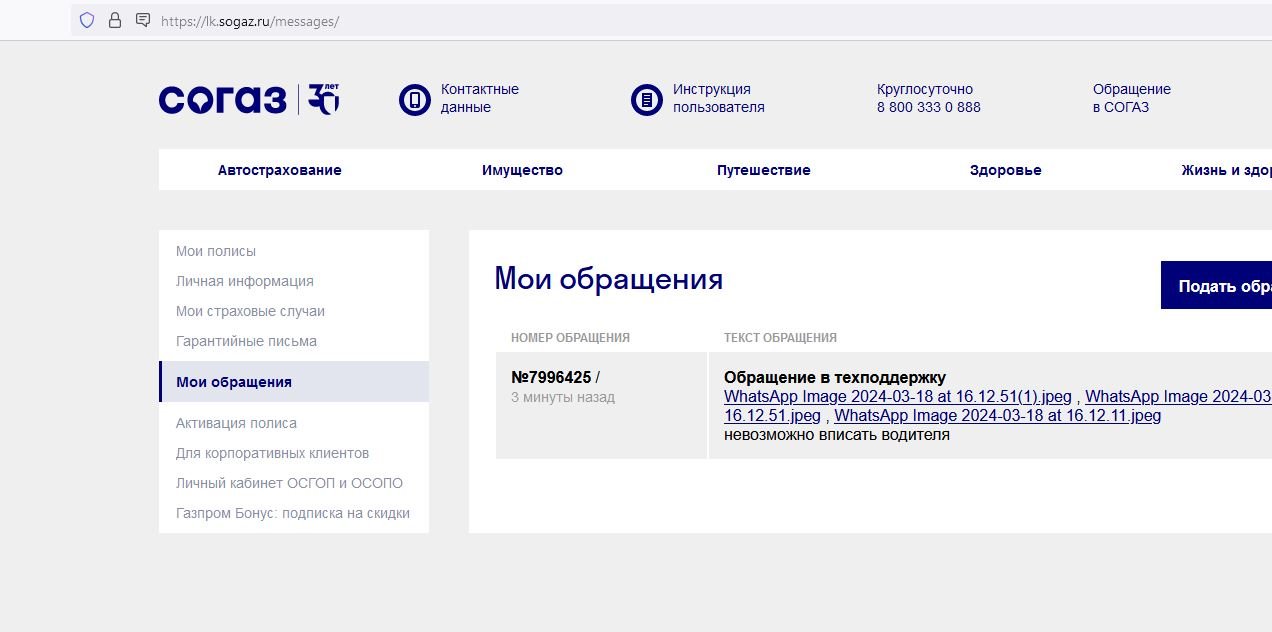
Task: Open the Автострахование menu
Action: pos(279,170)
